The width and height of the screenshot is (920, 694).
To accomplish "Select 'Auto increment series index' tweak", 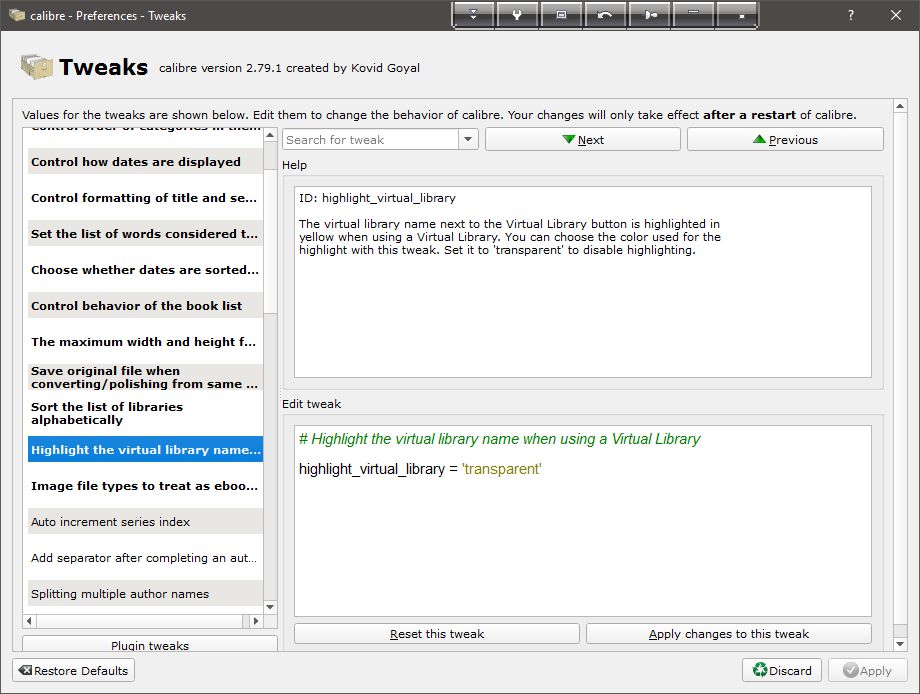I will (x=145, y=522).
